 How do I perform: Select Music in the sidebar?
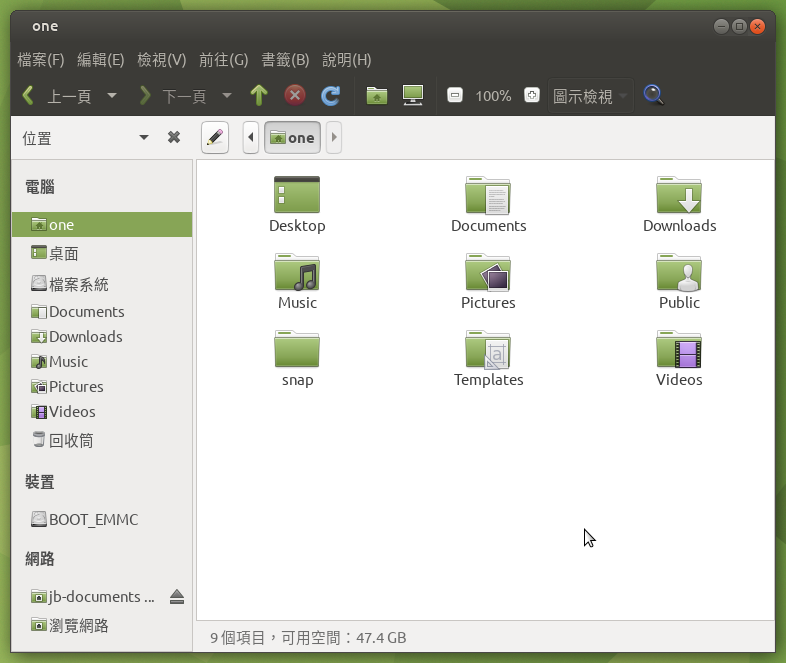pyautogui.click(x=102, y=362)
